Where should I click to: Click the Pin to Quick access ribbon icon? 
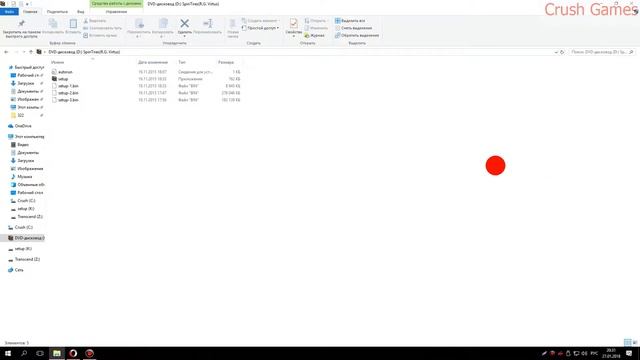[x=22, y=23]
